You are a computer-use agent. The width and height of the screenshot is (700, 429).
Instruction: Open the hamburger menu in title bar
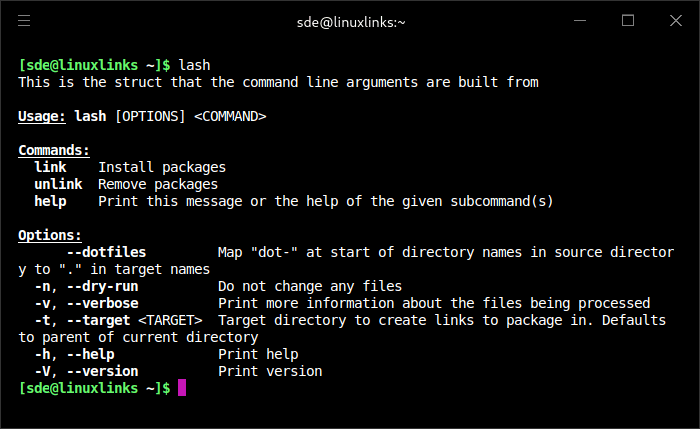pyautogui.click(x=25, y=20)
